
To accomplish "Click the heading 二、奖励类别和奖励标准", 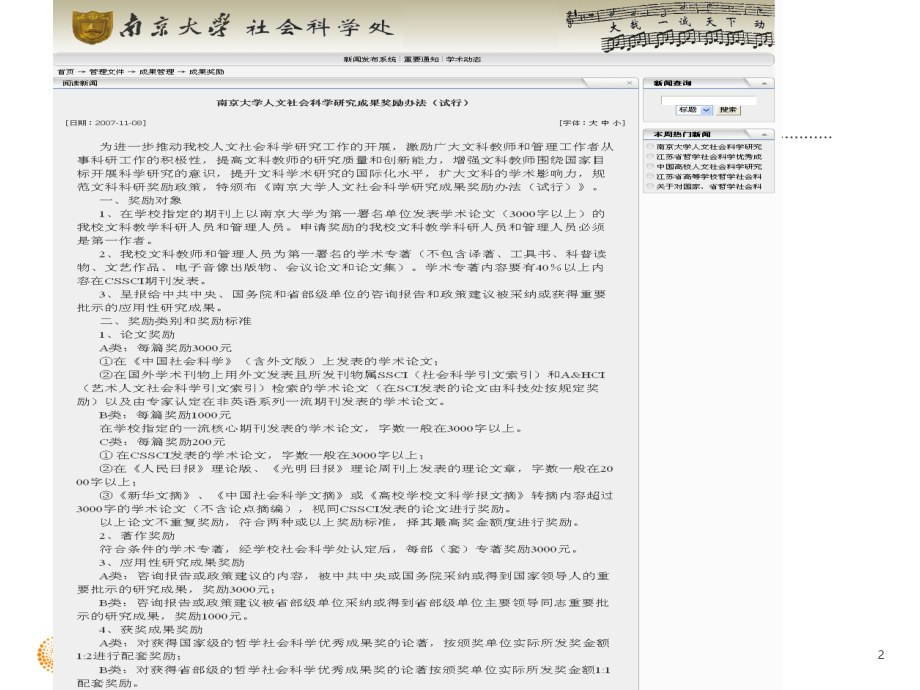I will [175, 321].
